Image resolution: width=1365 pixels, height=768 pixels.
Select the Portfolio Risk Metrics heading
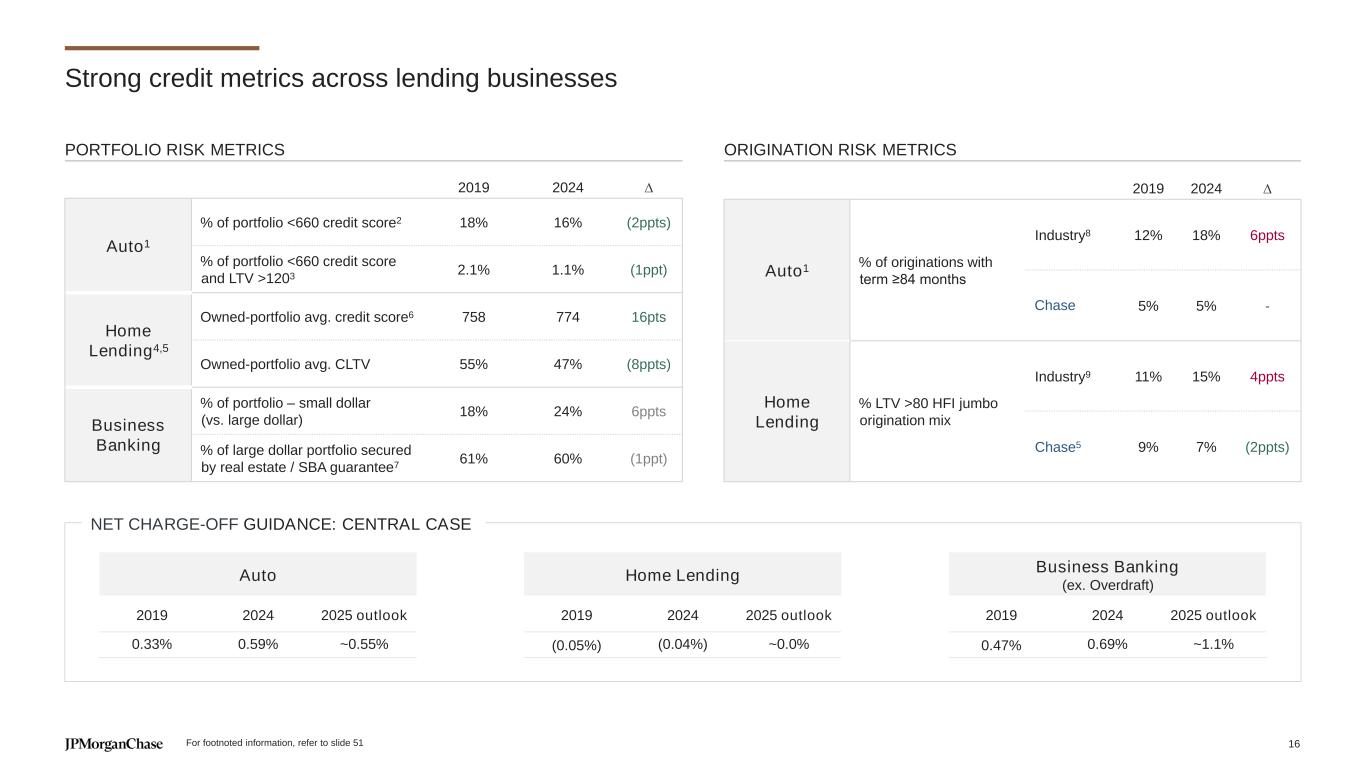(x=175, y=150)
